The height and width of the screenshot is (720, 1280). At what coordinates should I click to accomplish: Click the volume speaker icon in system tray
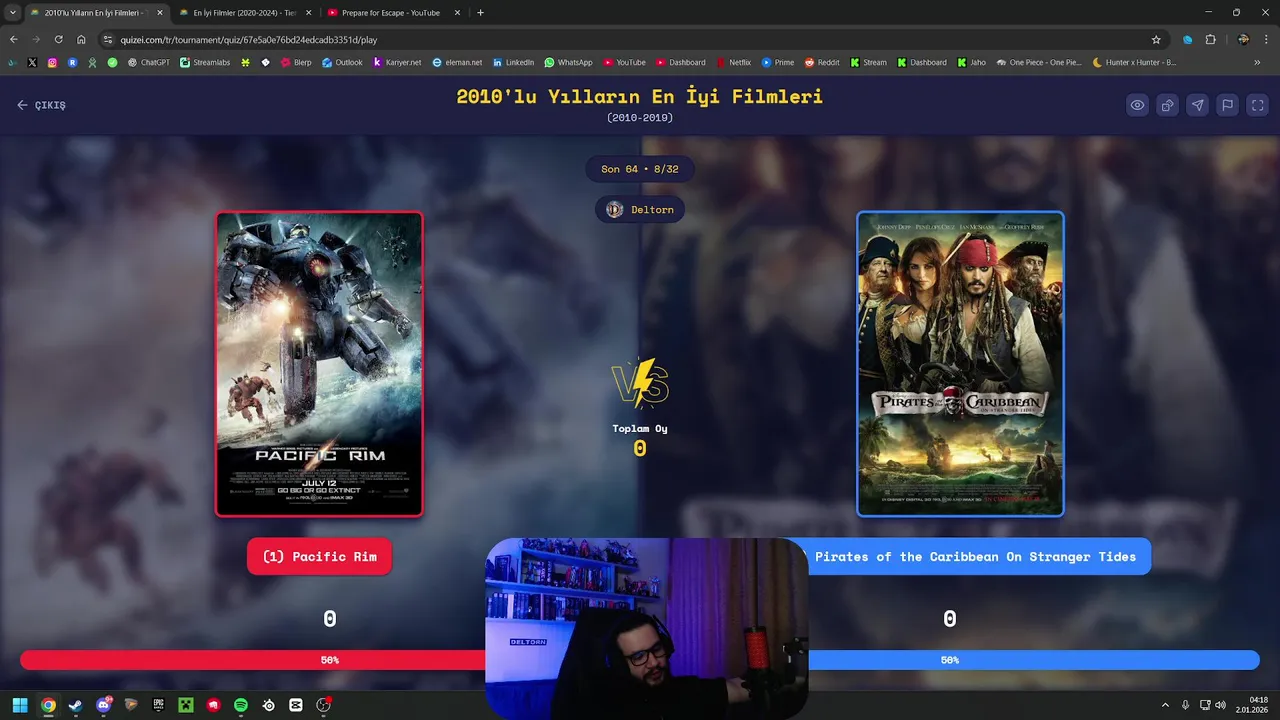1220,705
